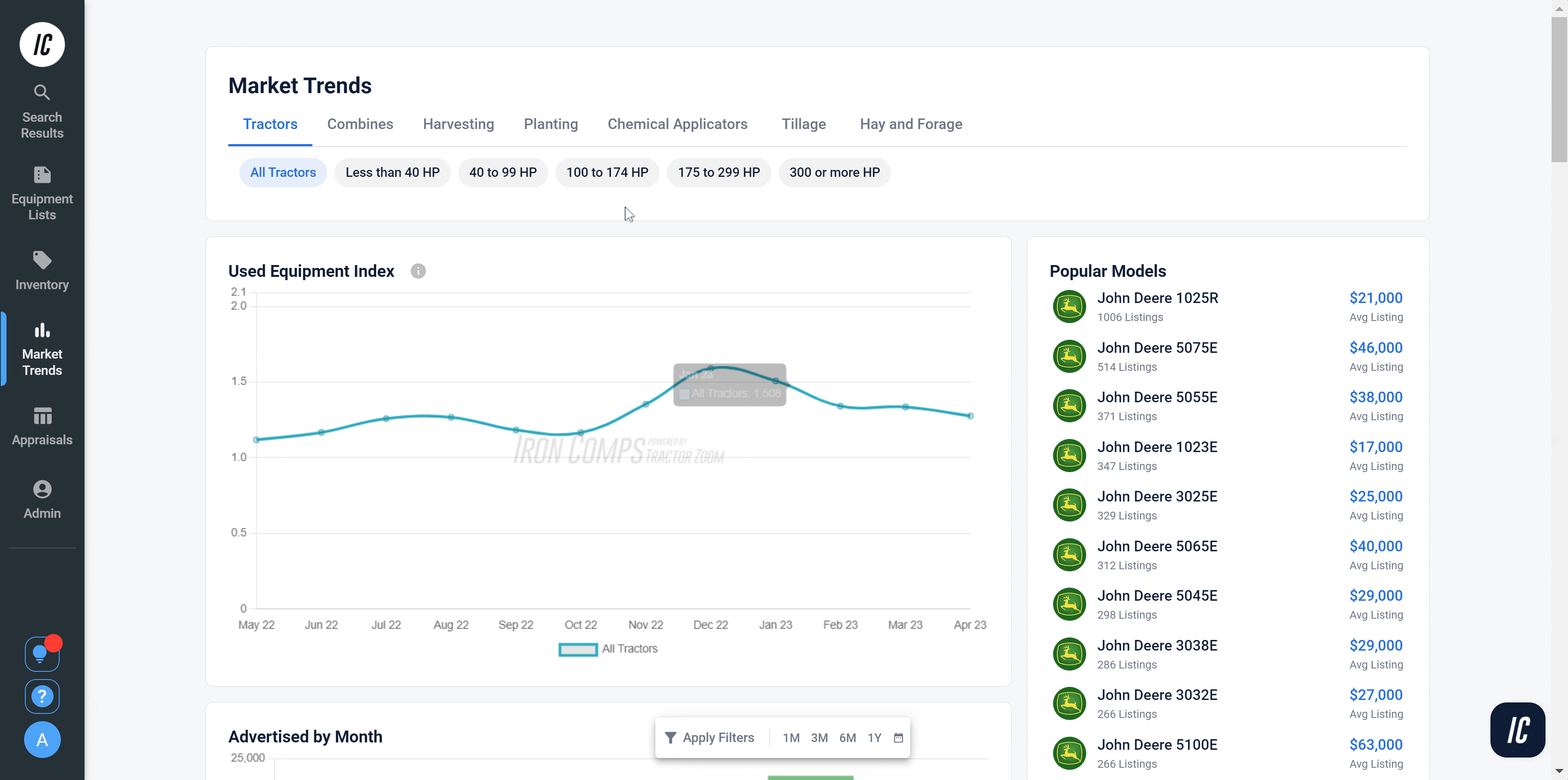Open the user avatar A menu
The height and width of the screenshot is (780, 1568).
[41, 740]
